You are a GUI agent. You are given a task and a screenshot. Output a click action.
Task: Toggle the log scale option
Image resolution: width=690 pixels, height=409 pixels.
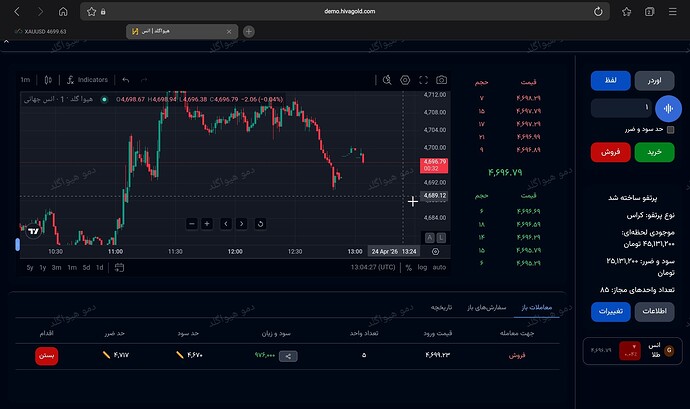[x=422, y=267]
